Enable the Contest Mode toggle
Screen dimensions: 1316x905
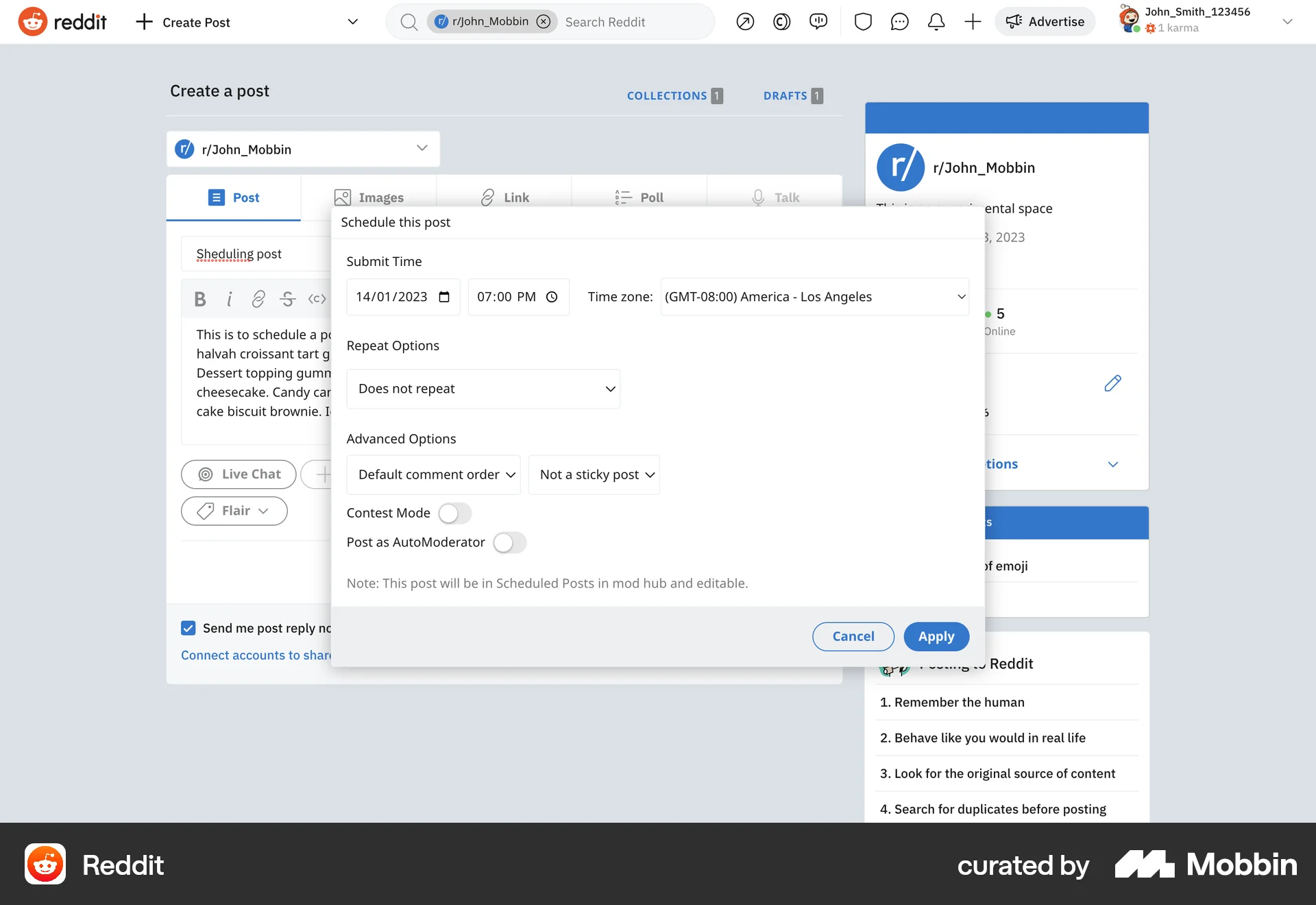[454, 513]
